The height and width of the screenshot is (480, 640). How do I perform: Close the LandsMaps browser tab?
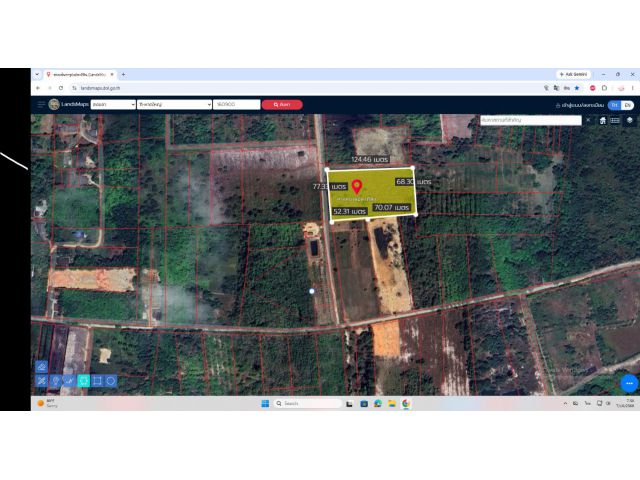tap(112, 75)
